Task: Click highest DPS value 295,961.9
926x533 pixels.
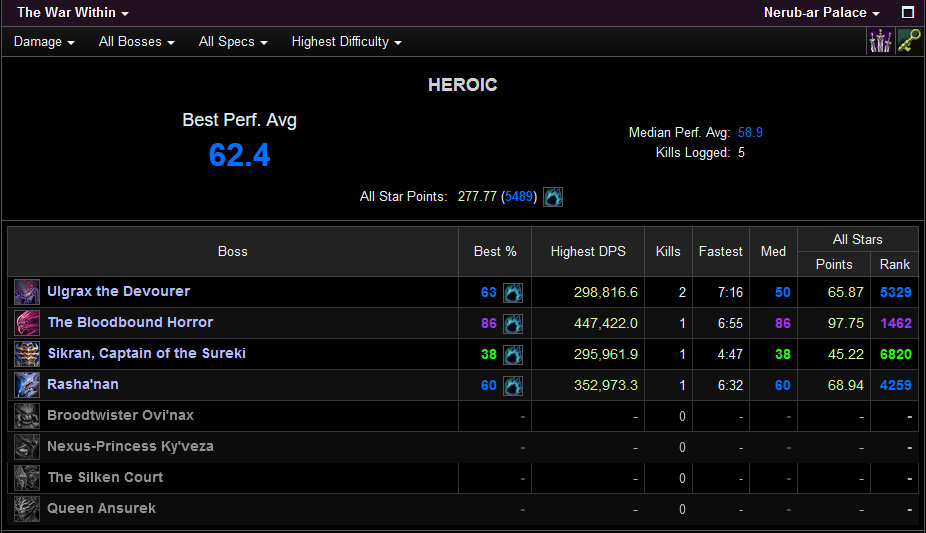Action: click(x=606, y=354)
